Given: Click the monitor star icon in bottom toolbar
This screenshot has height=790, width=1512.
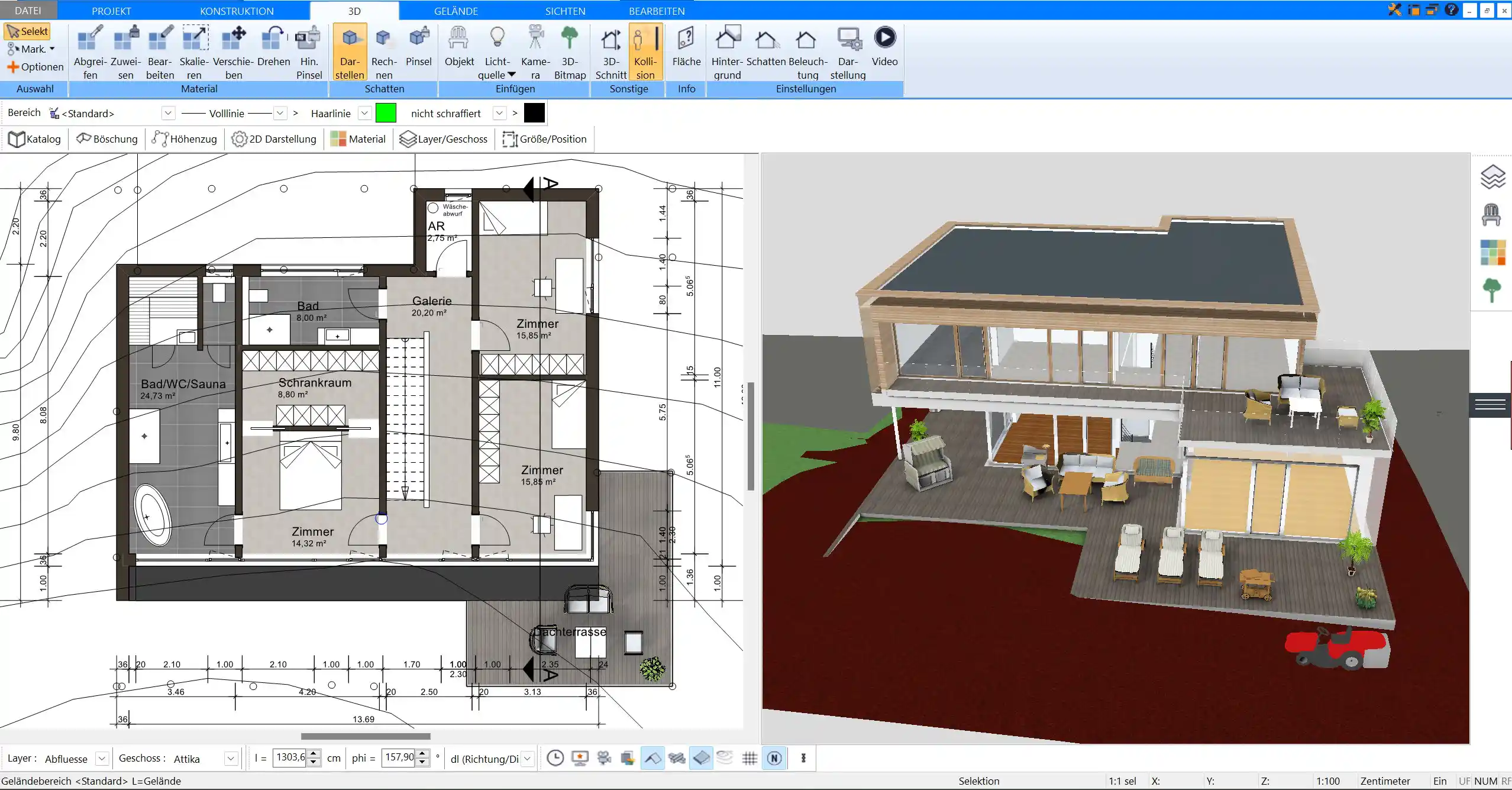Looking at the screenshot, I should click(580, 758).
